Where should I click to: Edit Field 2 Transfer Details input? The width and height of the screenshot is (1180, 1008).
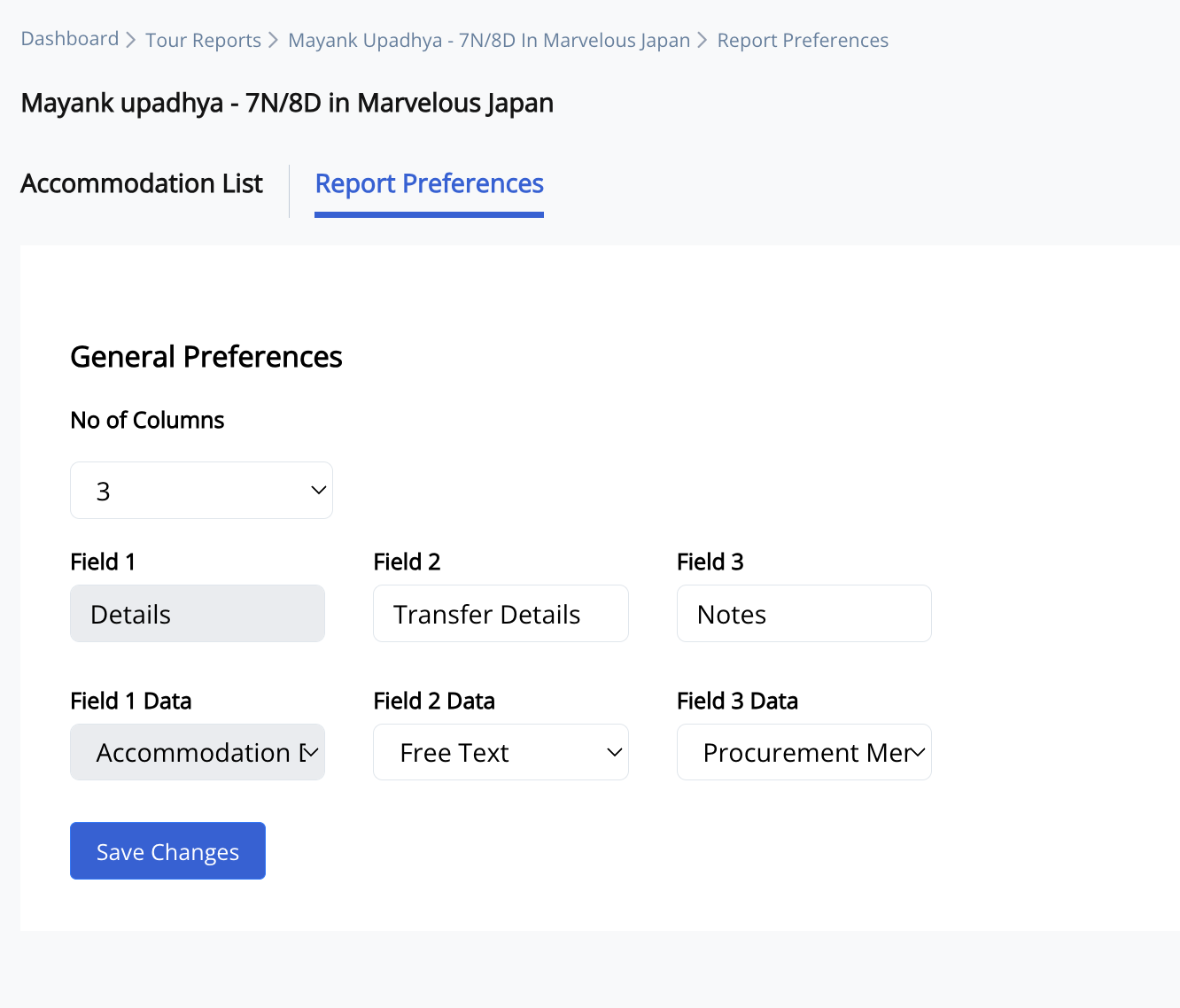coord(501,614)
